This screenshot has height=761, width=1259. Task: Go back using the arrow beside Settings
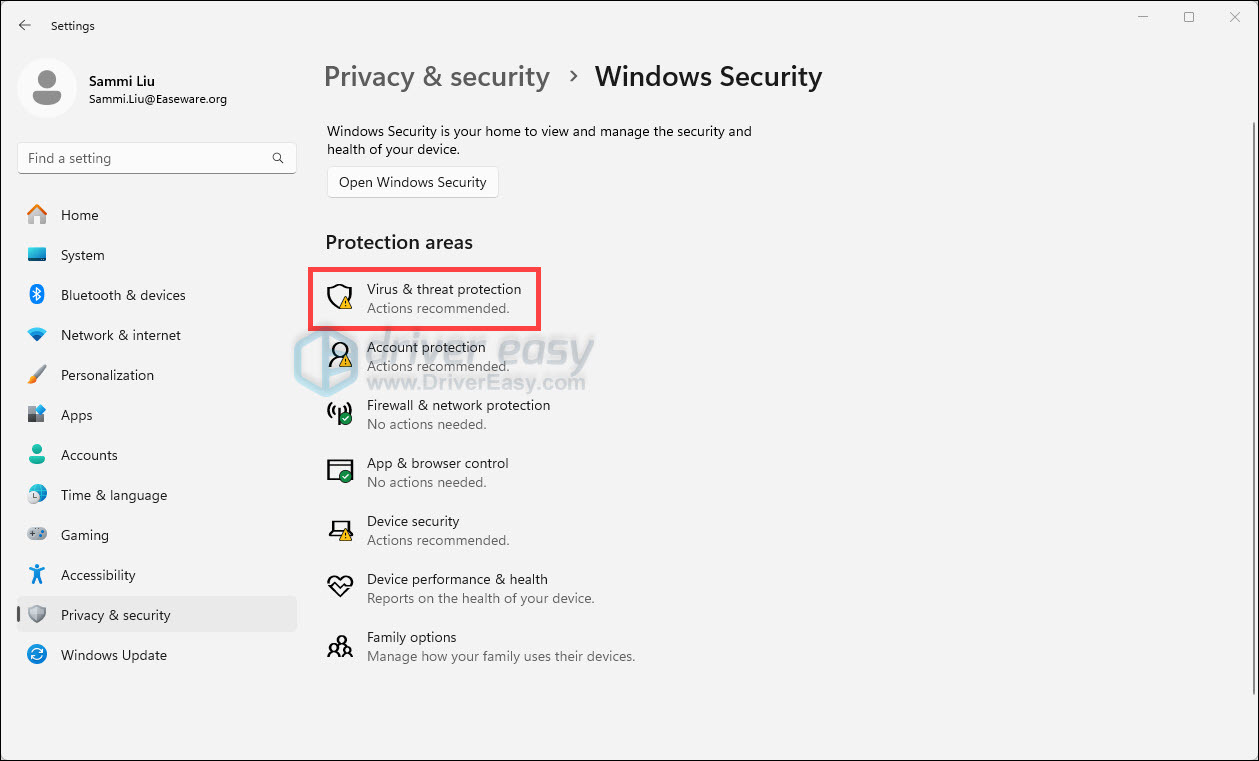pos(25,25)
